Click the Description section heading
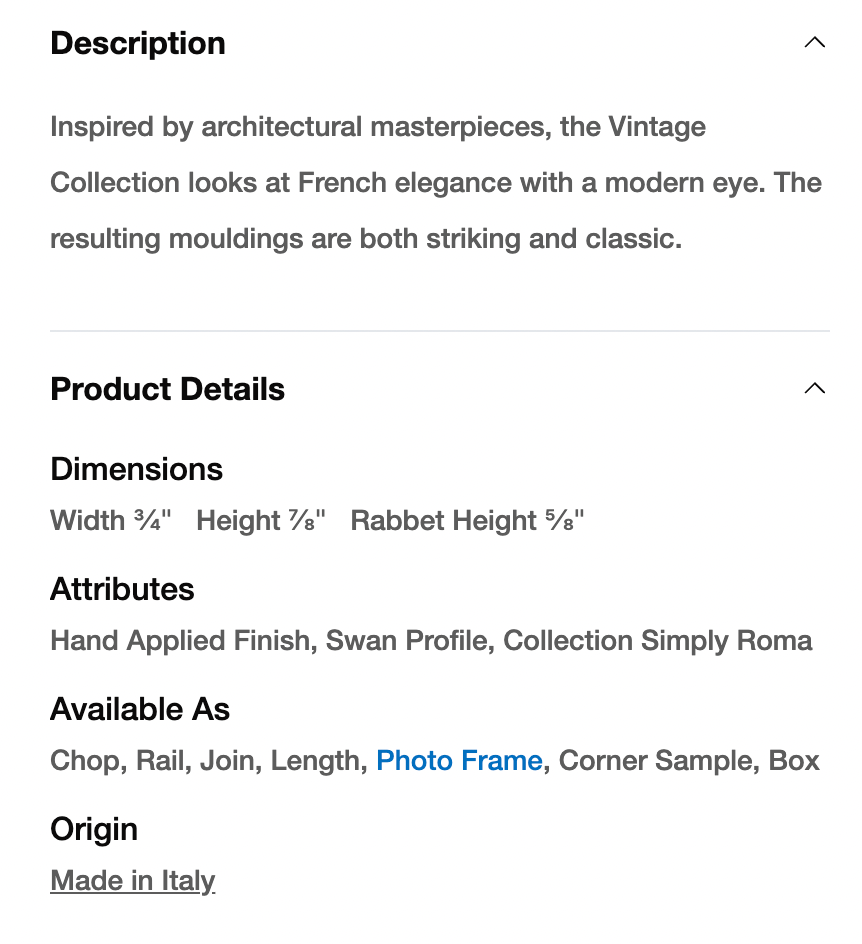The width and height of the screenshot is (862, 944). (x=138, y=43)
